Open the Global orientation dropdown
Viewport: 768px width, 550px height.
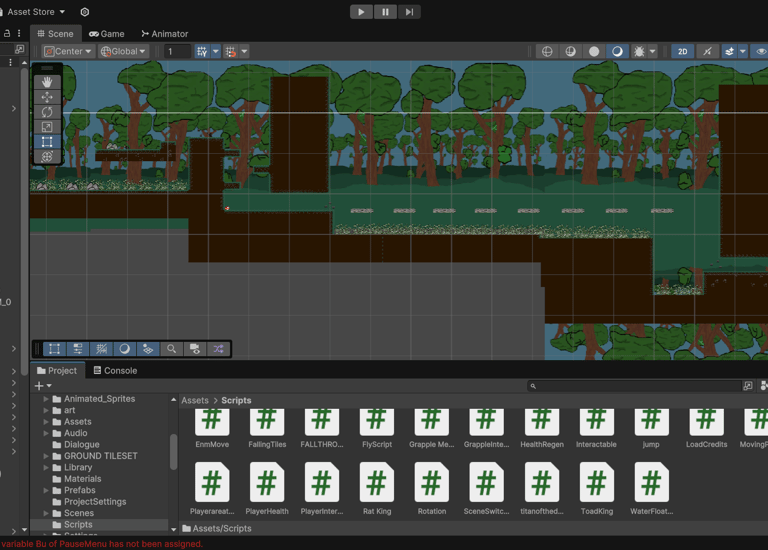point(124,51)
